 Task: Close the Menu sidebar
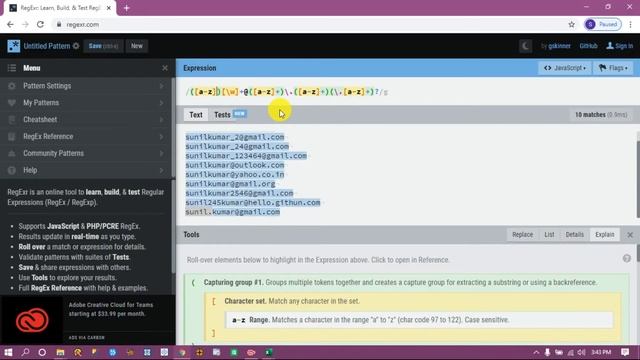tap(165, 68)
